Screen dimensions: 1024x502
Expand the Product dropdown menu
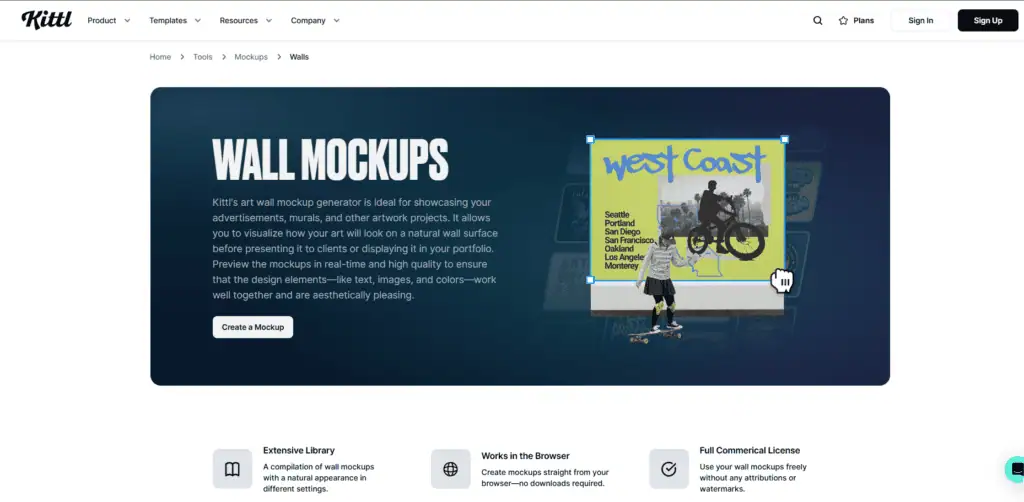(109, 20)
